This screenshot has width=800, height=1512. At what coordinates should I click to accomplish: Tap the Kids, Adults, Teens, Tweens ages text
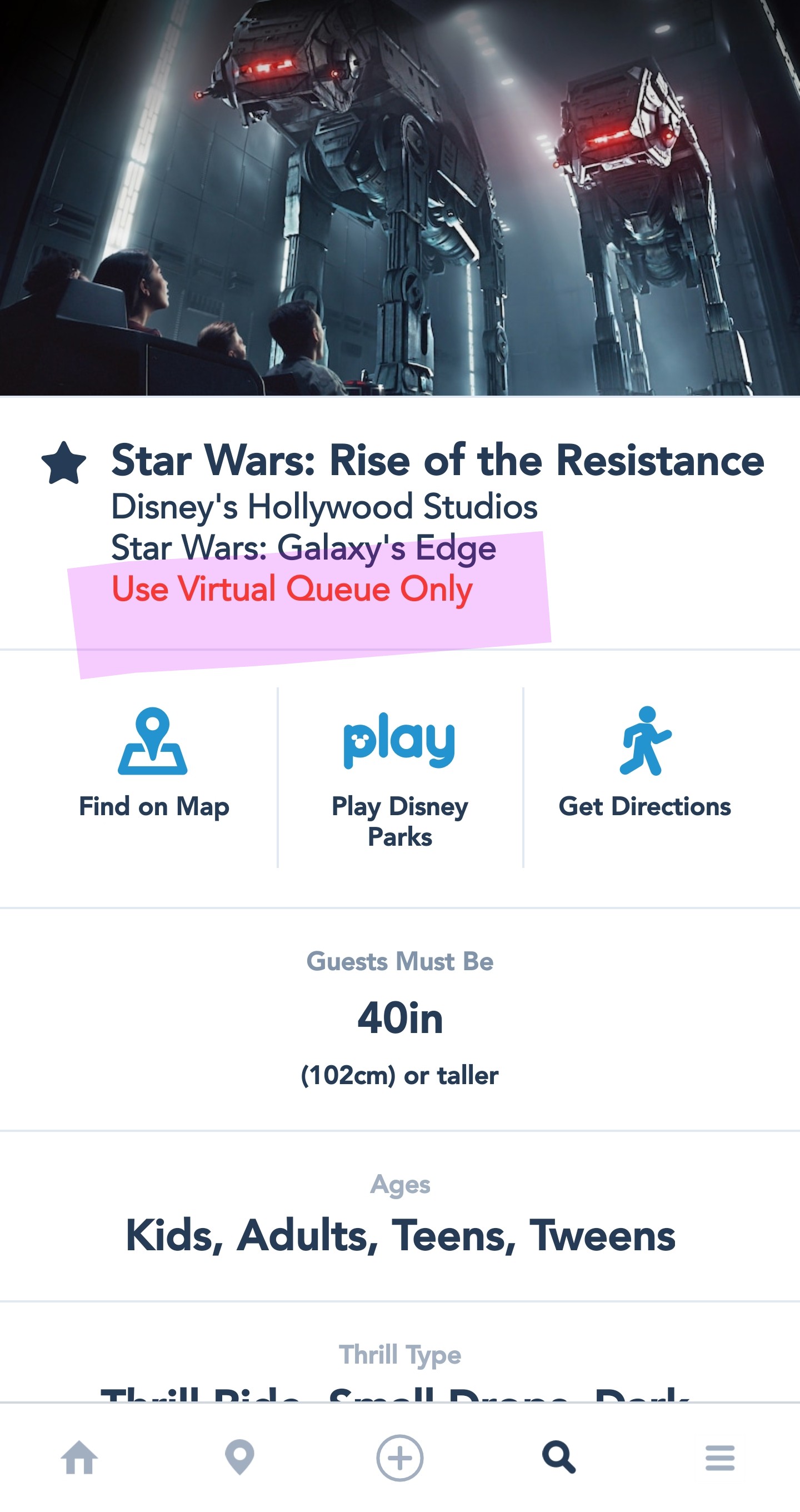(x=401, y=1235)
